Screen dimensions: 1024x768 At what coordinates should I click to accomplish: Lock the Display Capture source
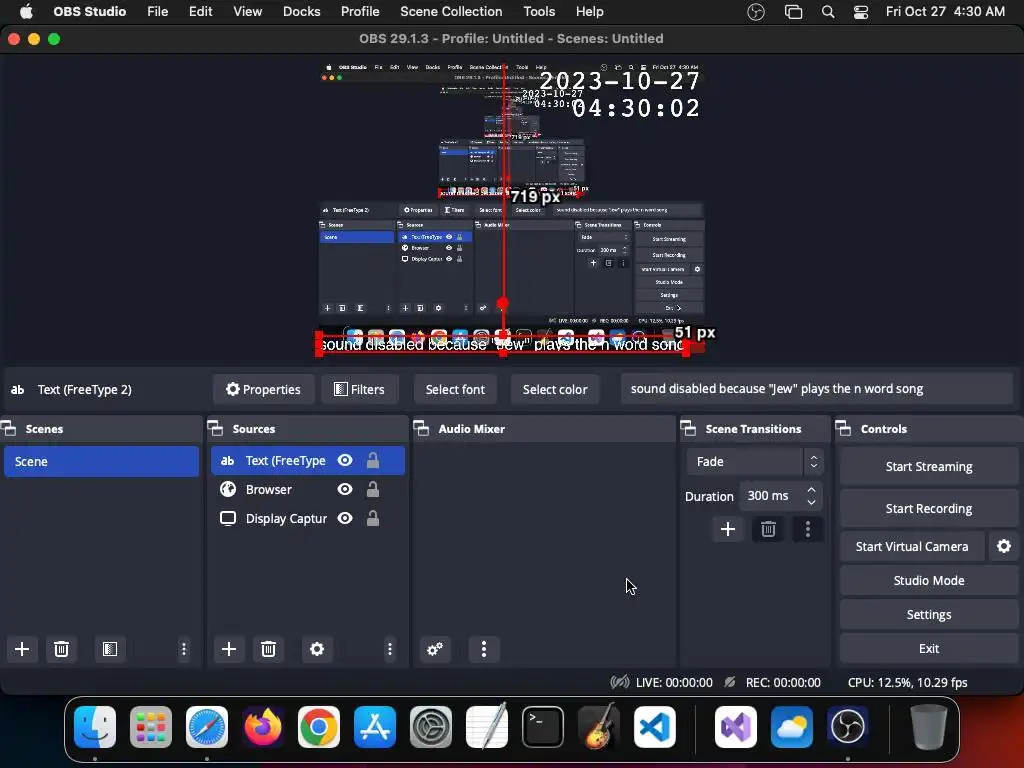click(x=373, y=518)
